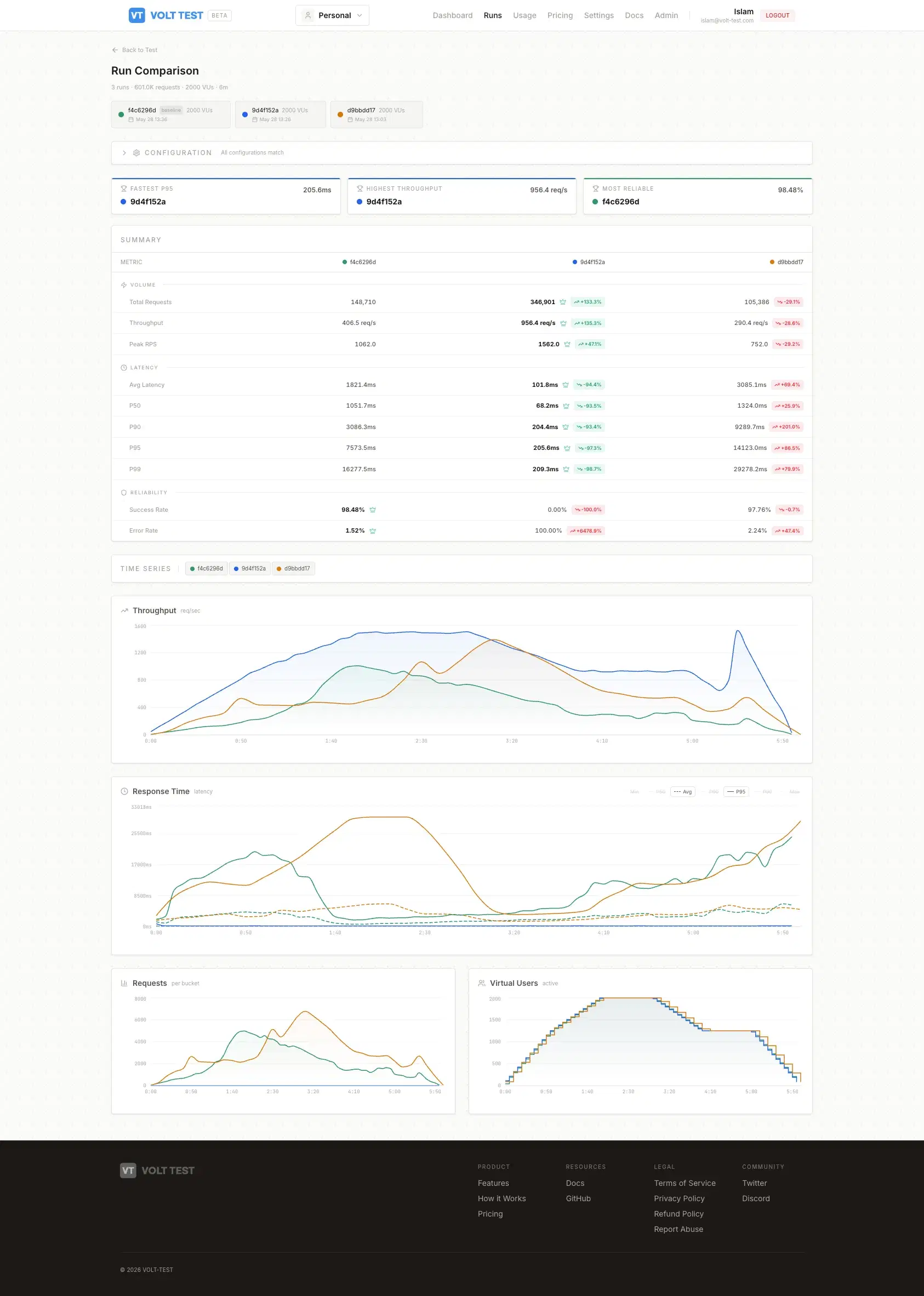
Task: Click calendar icon on f4c6296d run card
Action: tap(131, 120)
